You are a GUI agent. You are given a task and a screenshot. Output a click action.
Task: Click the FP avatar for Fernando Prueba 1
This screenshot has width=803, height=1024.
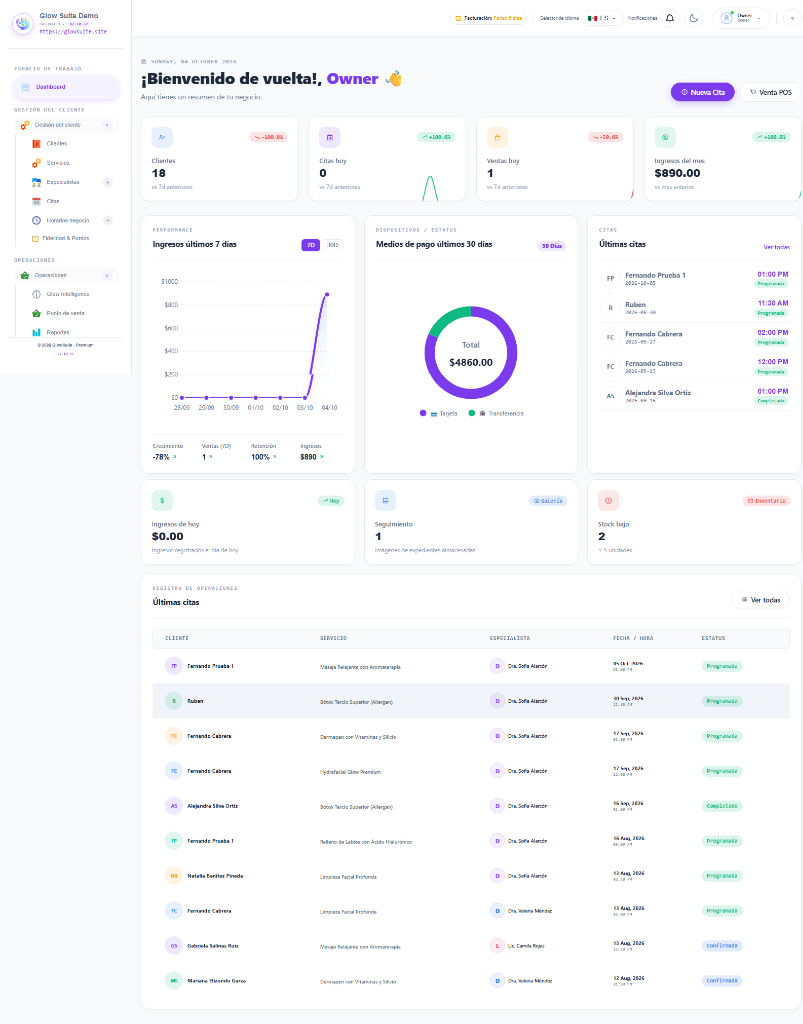point(610,279)
